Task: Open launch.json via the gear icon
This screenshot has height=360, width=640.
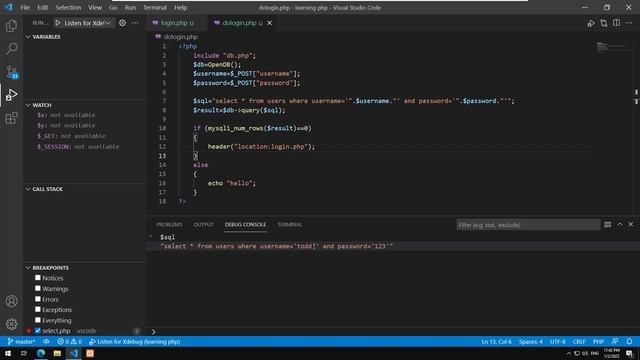Action: (122, 23)
